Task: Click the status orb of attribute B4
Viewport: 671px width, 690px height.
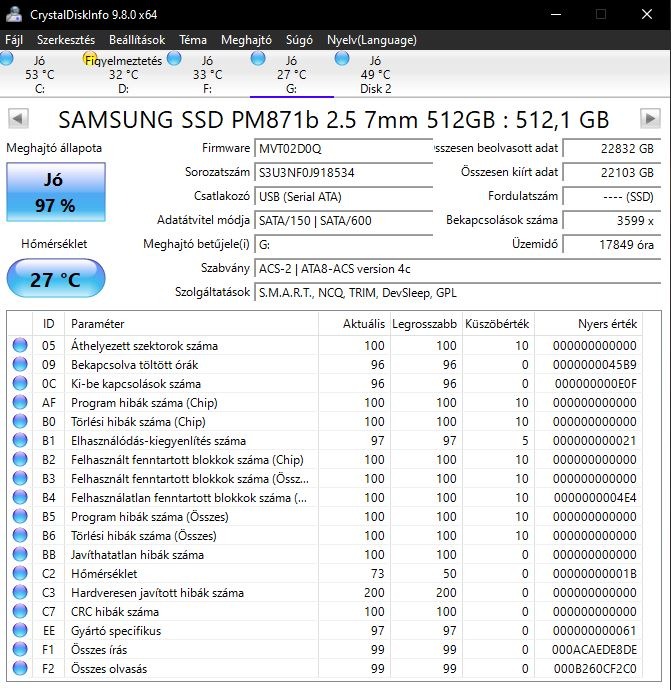Action: pos(20,497)
